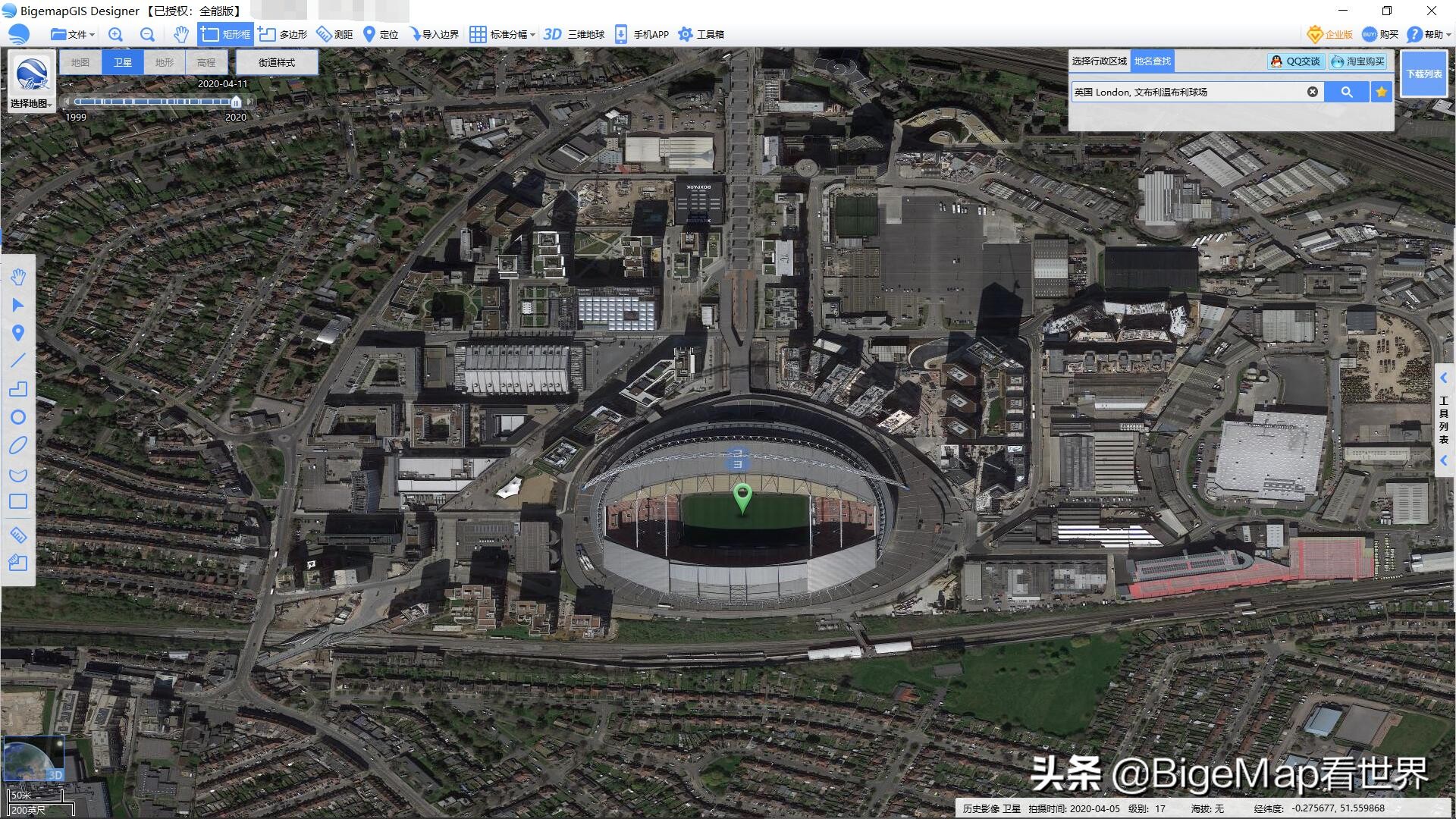1456x819 pixels.
Task: Click the star favorite icon beside search
Action: click(x=1381, y=92)
